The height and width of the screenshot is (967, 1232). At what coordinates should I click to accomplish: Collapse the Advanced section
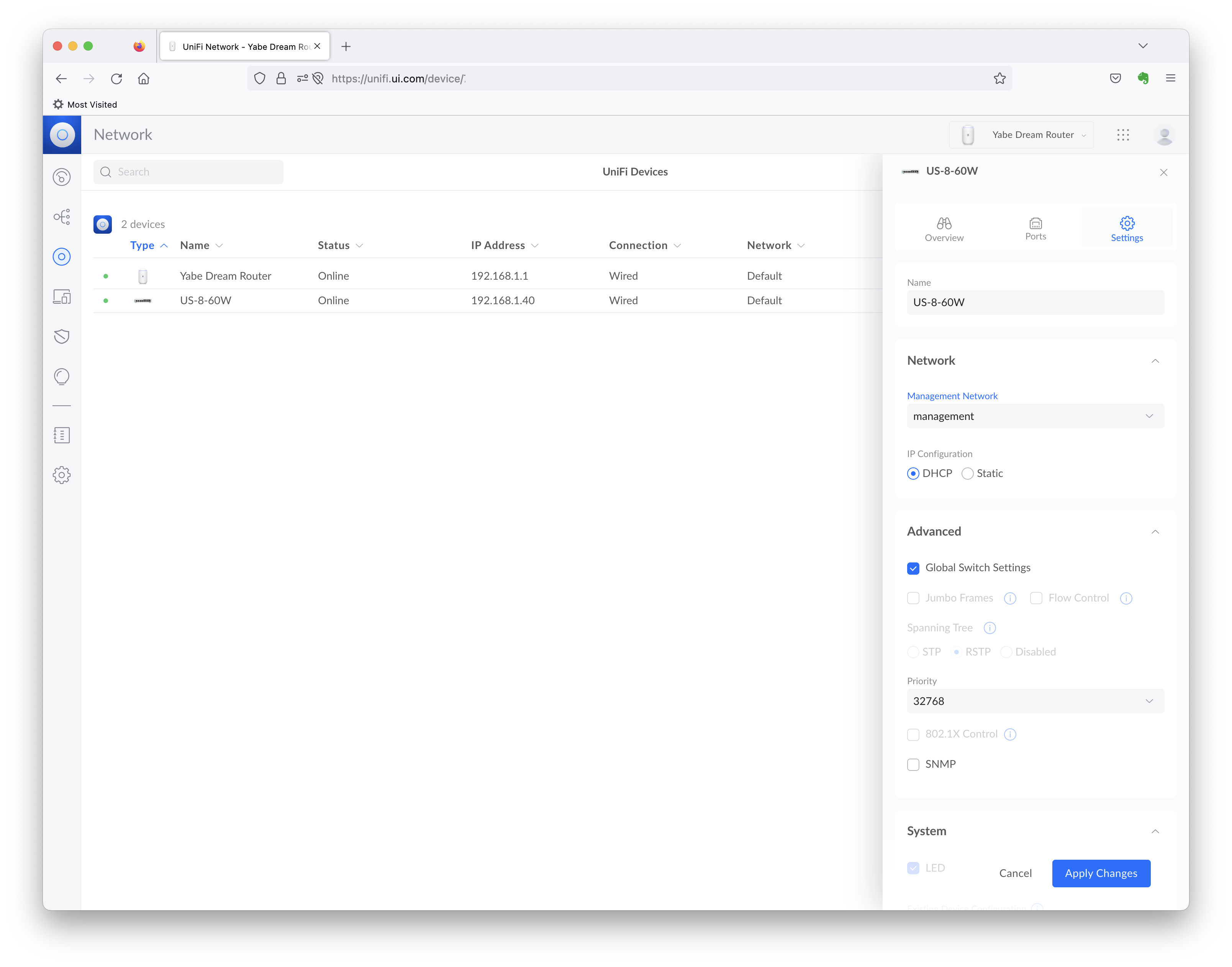(1155, 532)
